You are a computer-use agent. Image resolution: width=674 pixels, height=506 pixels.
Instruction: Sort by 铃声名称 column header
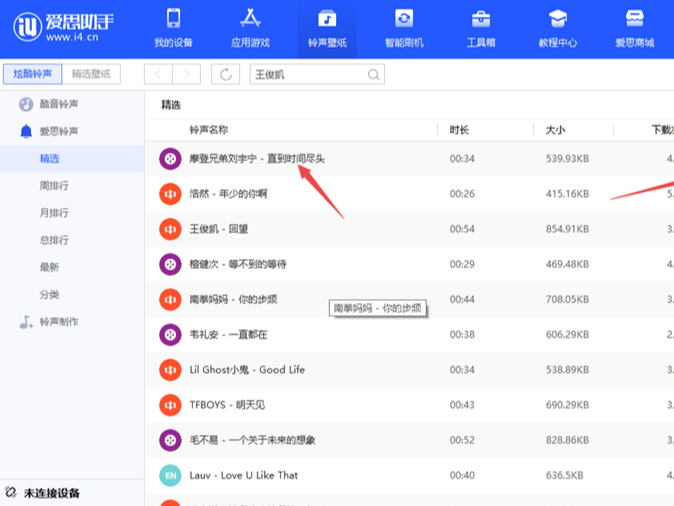pos(209,130)
